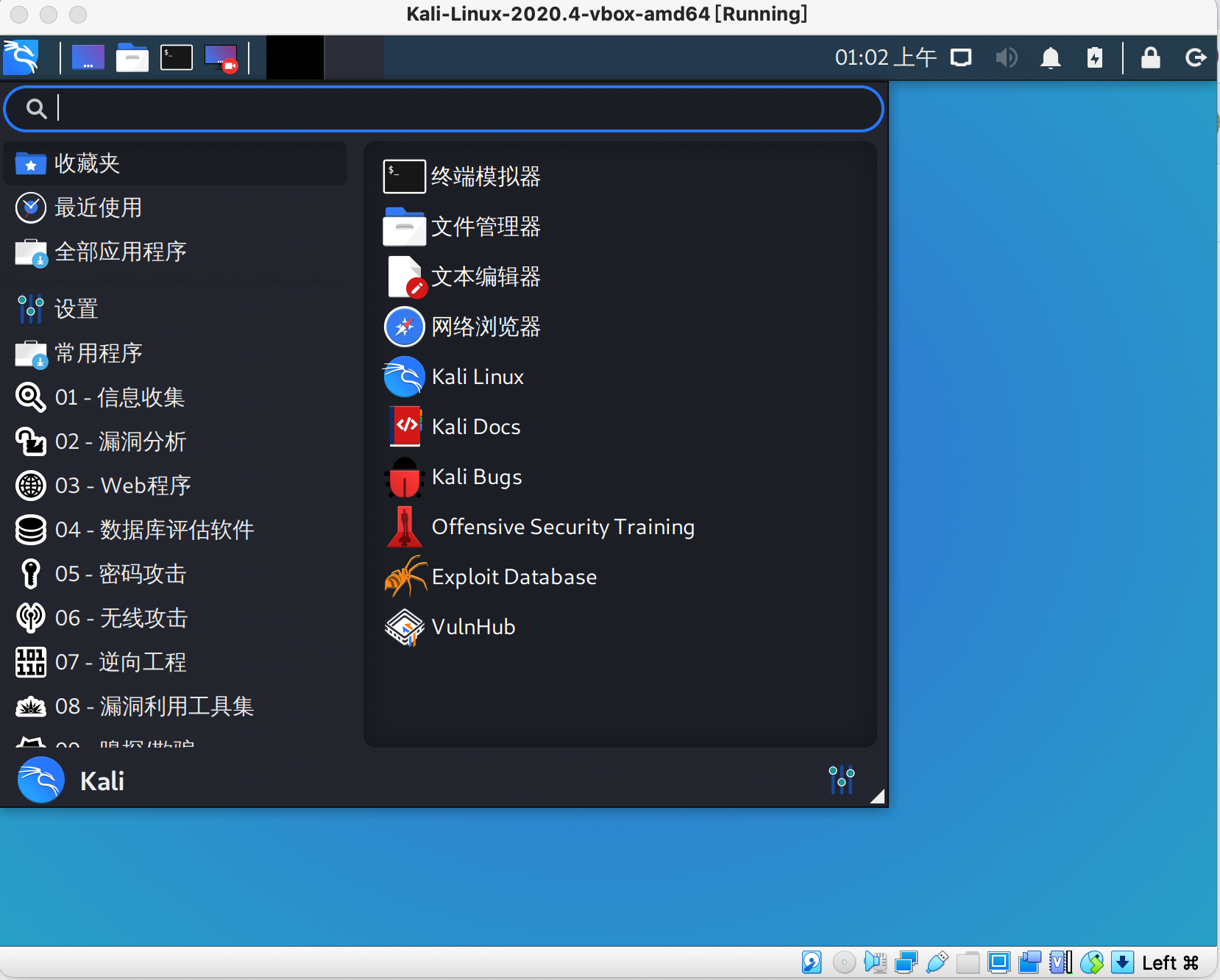Select 01 - 信息收集 category

(175, 397)
